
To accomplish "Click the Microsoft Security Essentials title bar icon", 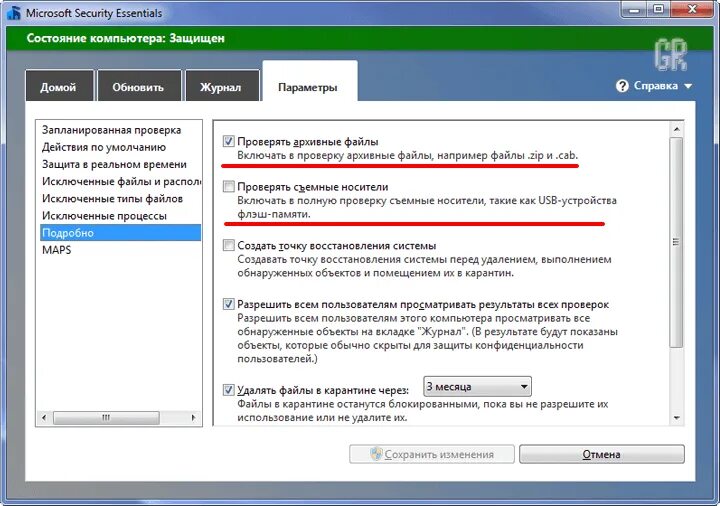I will pos(14,13).
